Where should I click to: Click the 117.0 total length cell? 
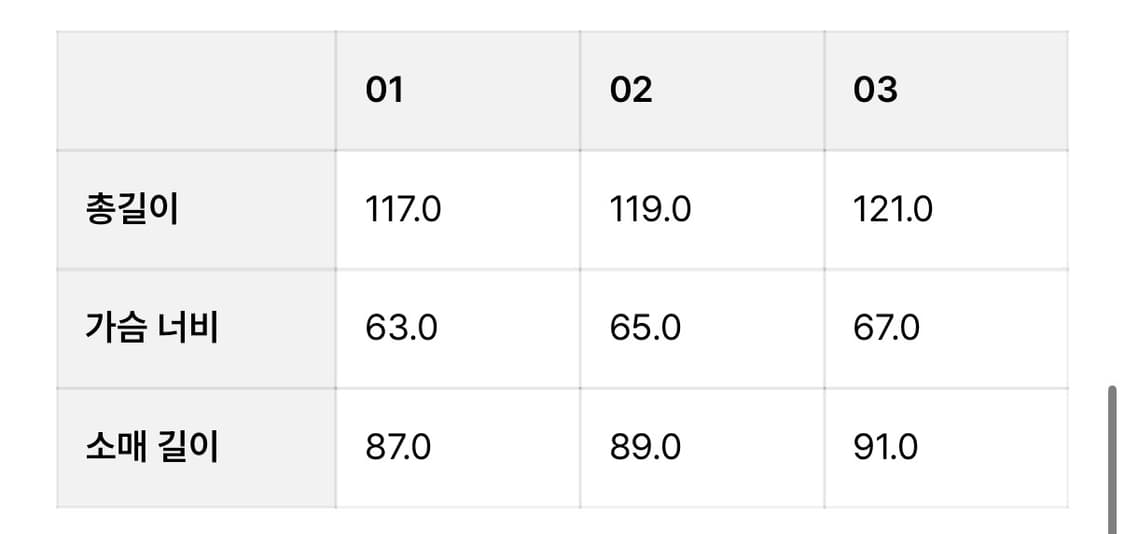403,210
